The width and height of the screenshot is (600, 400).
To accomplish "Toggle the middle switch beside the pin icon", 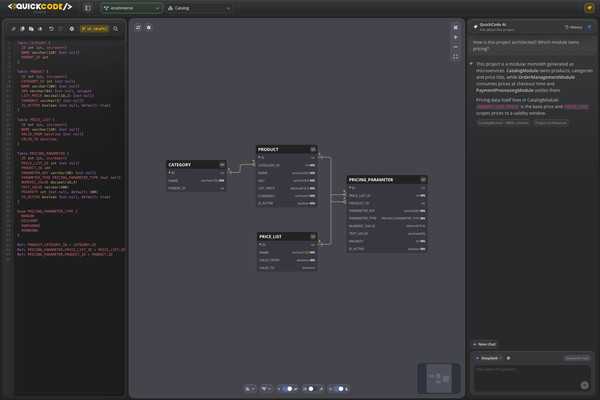I will point(313,389).
